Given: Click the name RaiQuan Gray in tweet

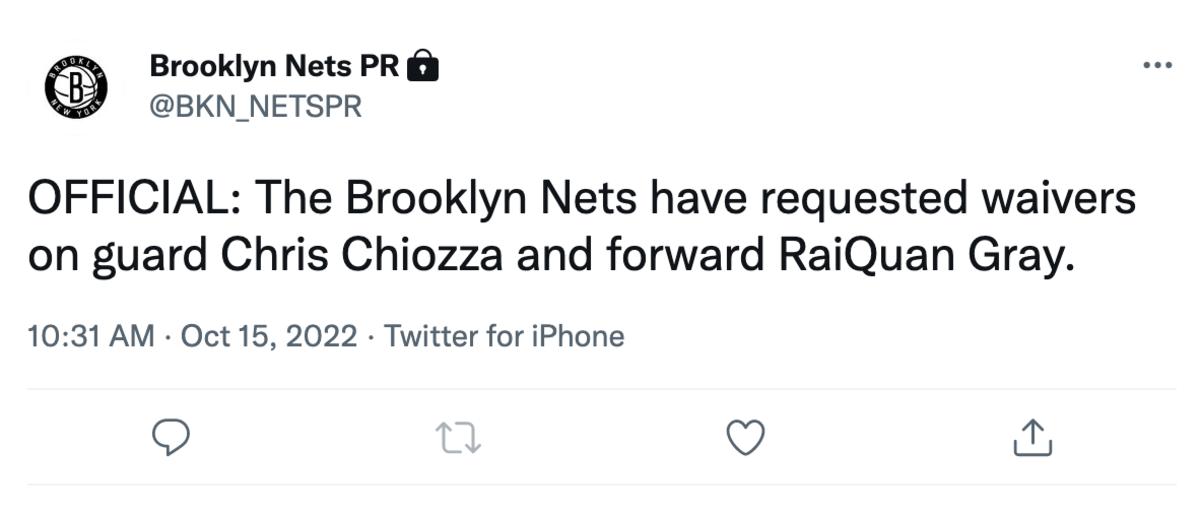Looking at the screenshot, I should [923, 255].
